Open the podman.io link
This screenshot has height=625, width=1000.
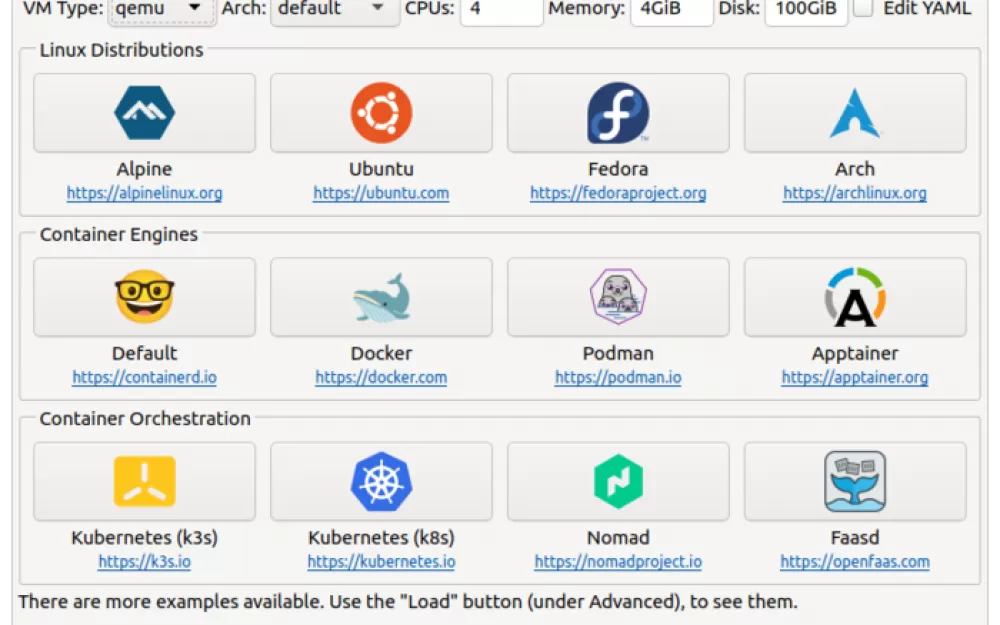pyautogui.click(x=618, y=377)
